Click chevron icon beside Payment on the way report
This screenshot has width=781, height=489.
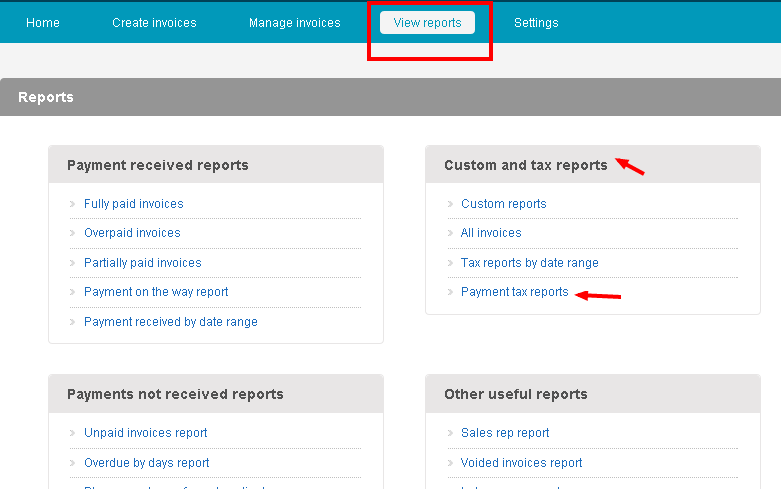72,292
